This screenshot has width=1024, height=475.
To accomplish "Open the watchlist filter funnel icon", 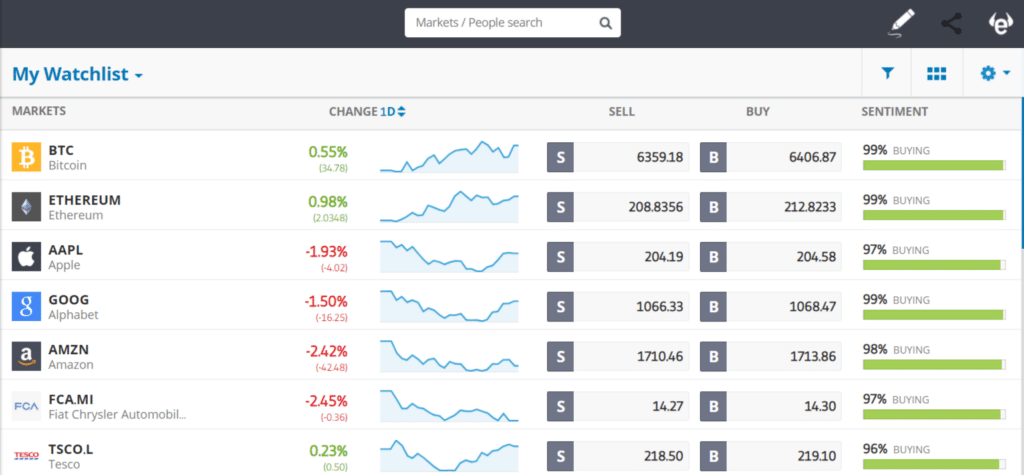I will [887, 73].
